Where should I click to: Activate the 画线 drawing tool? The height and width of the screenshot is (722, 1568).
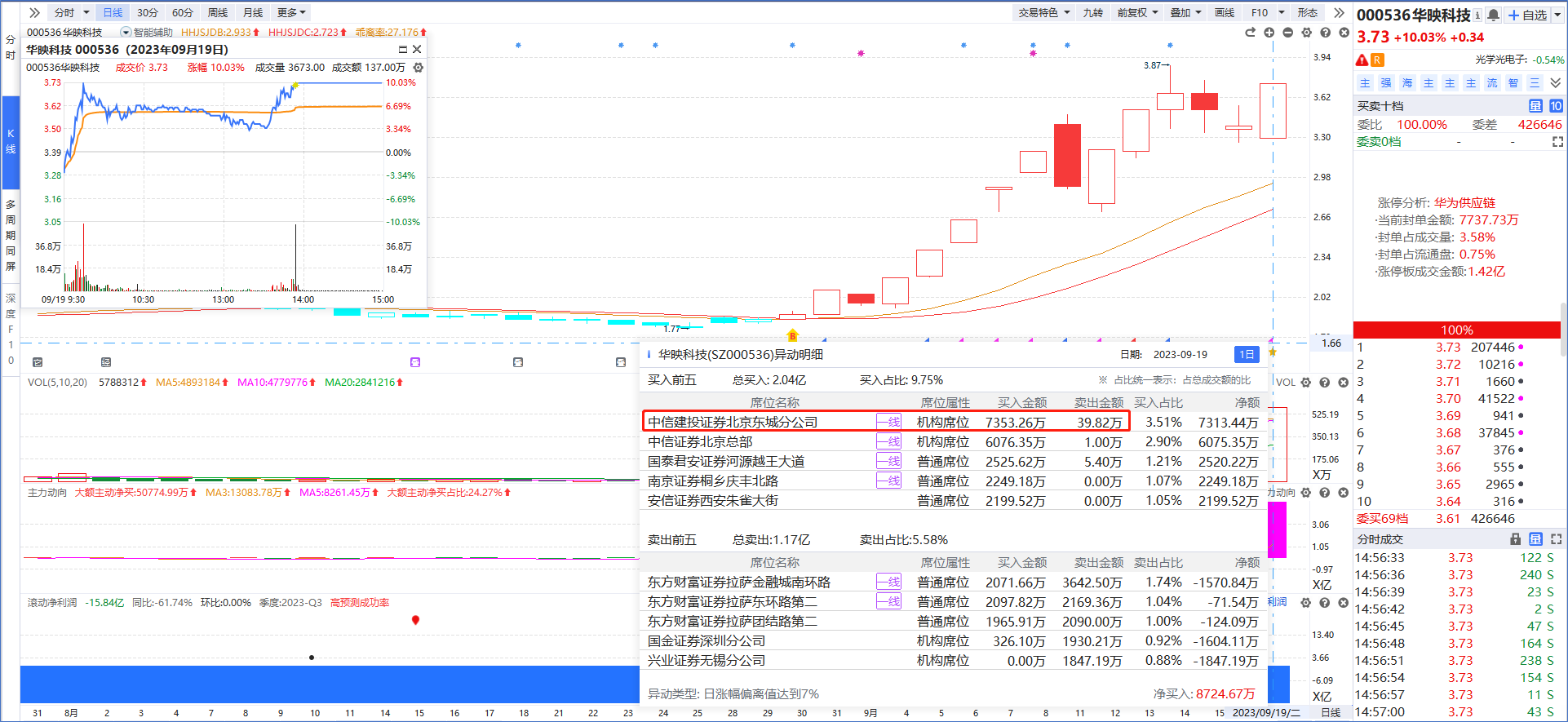click(1225, 12)
